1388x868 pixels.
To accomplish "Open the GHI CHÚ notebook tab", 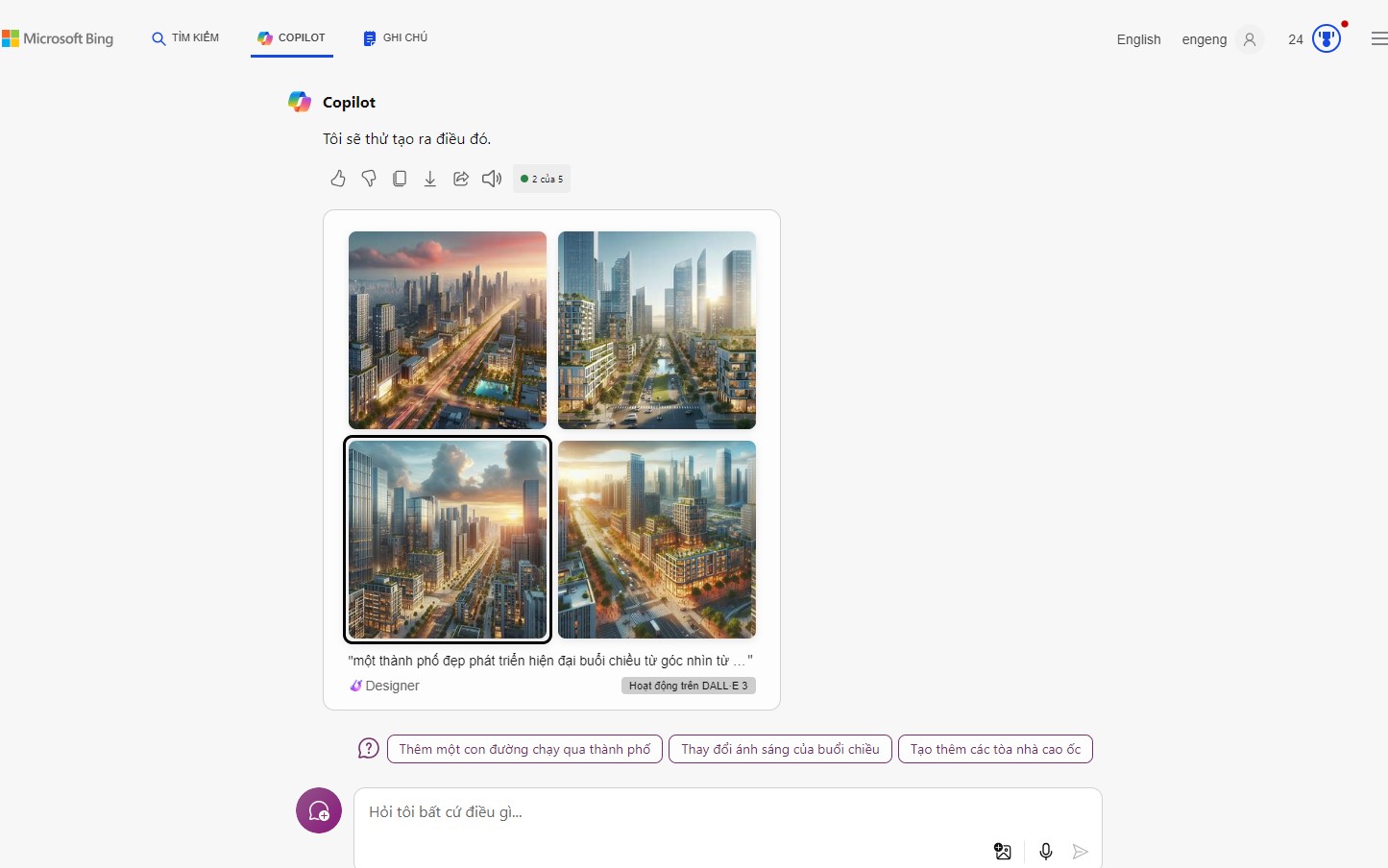I will click(396, 38).
